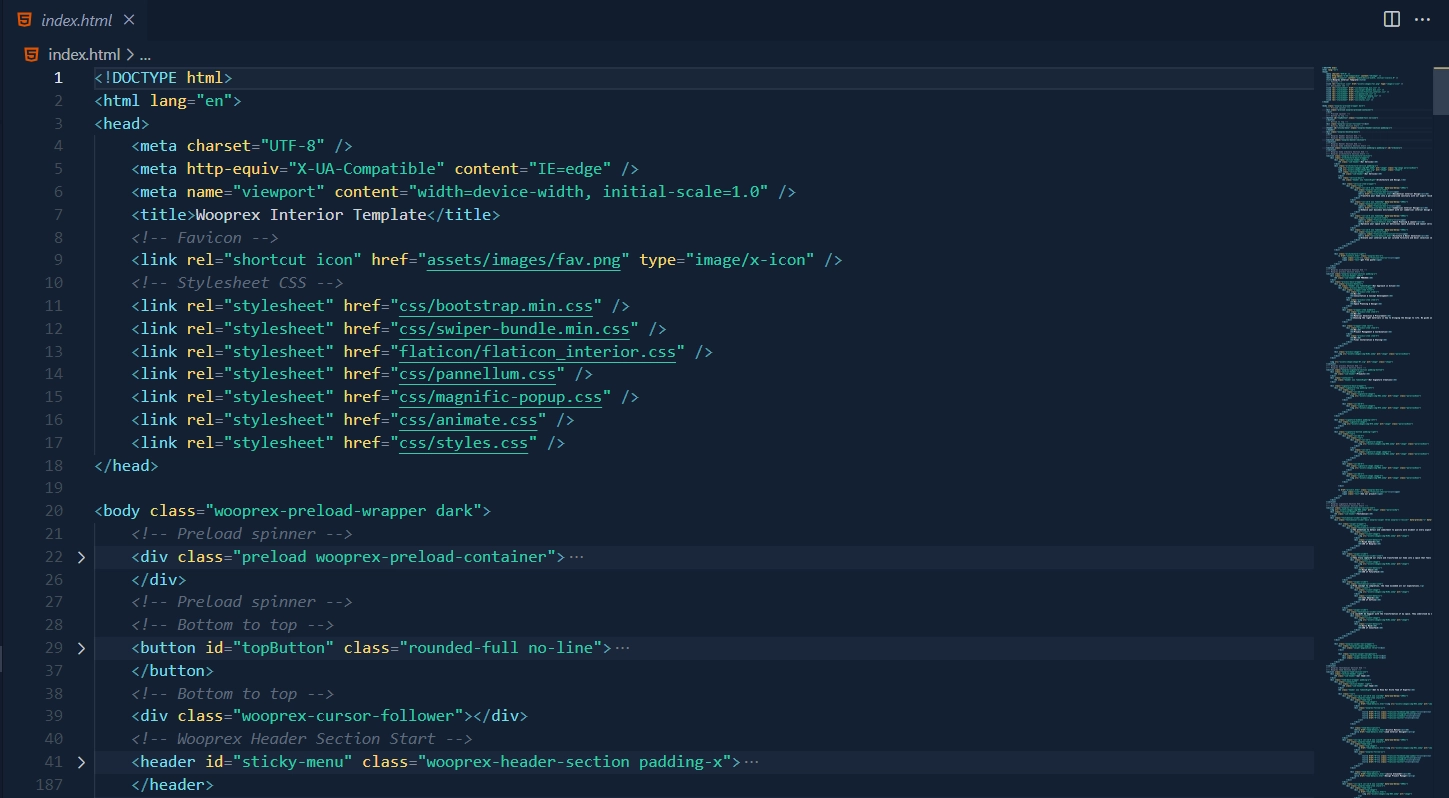Open the assets/images/fav.png favicon link
Viewport: 1449px width, 798px height.
point(524,259)
